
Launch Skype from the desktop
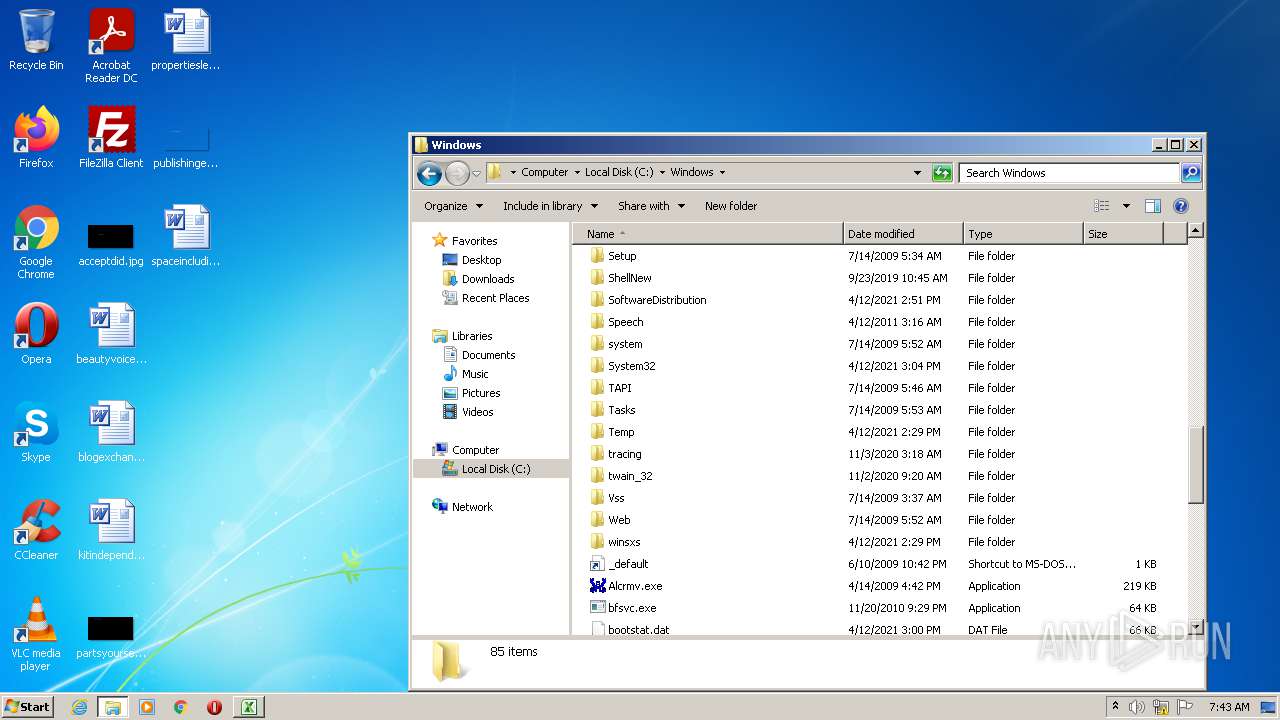[x=36, y=432]
